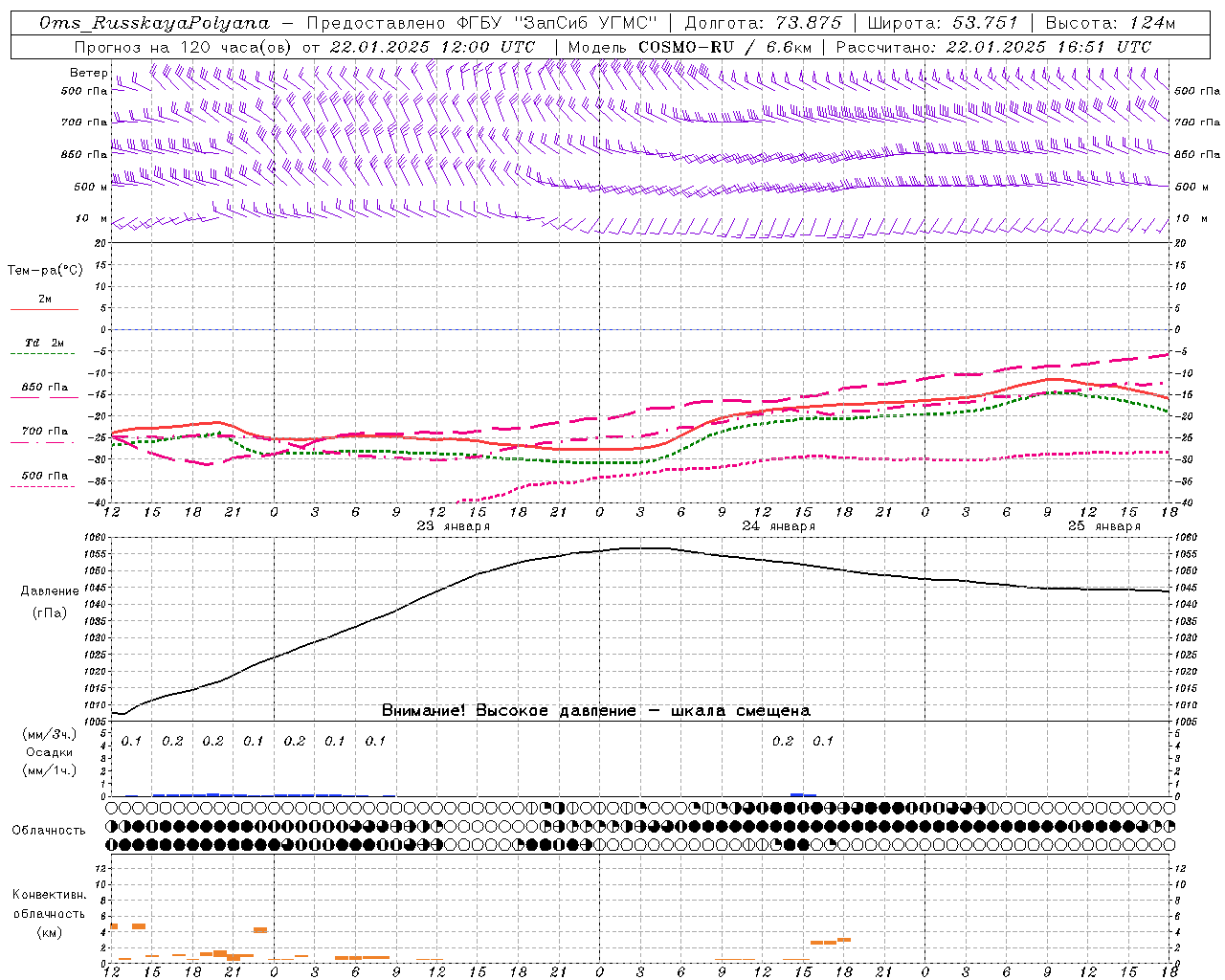The image size is (1225, 980).
Task: Select the left-side 500 м wind level label
Action: coord(92,187)
